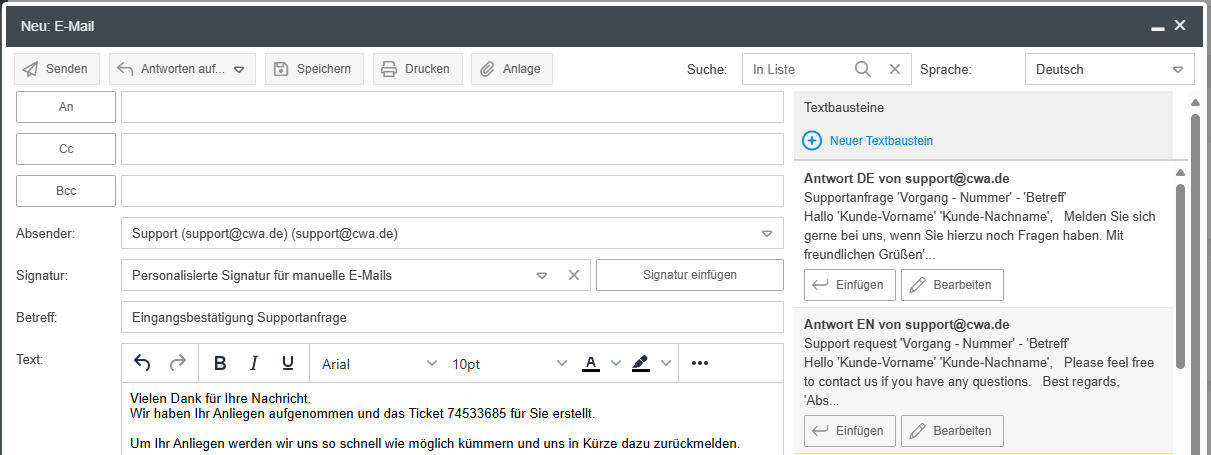
Task: Click into the Betreff subject field
Action: pyautogui.click(x=452, y=317)
